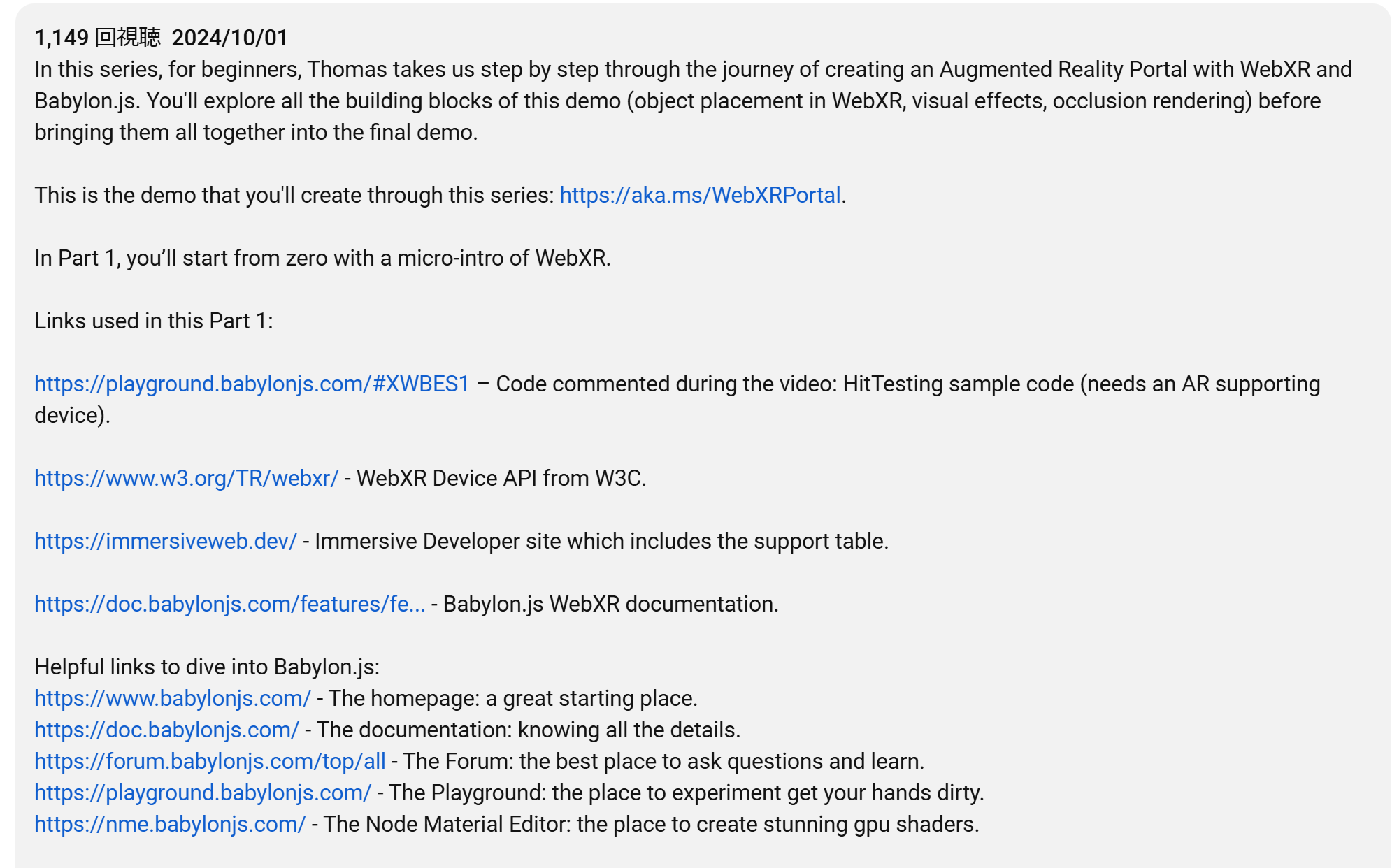Open the playground.babylonjs.com/ link near bottom
Image resolution: width=1399 pixels, height=868 pixels.
tap(203, 793)
